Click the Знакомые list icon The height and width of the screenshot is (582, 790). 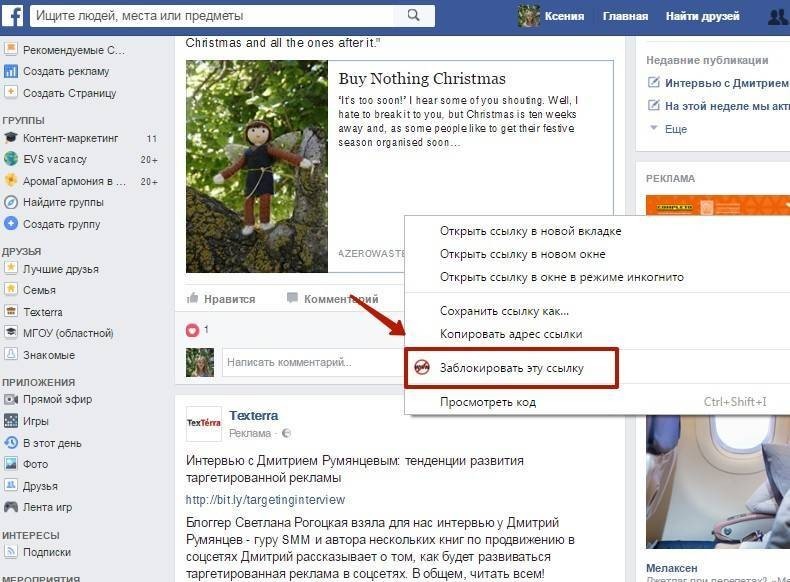click(x=11, y=354)
